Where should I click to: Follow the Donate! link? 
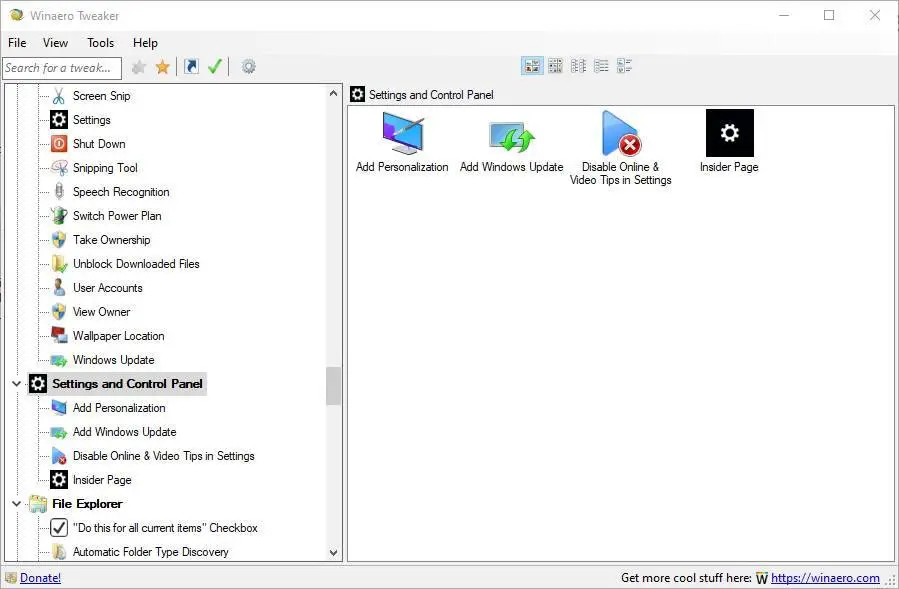coord(40,578)
